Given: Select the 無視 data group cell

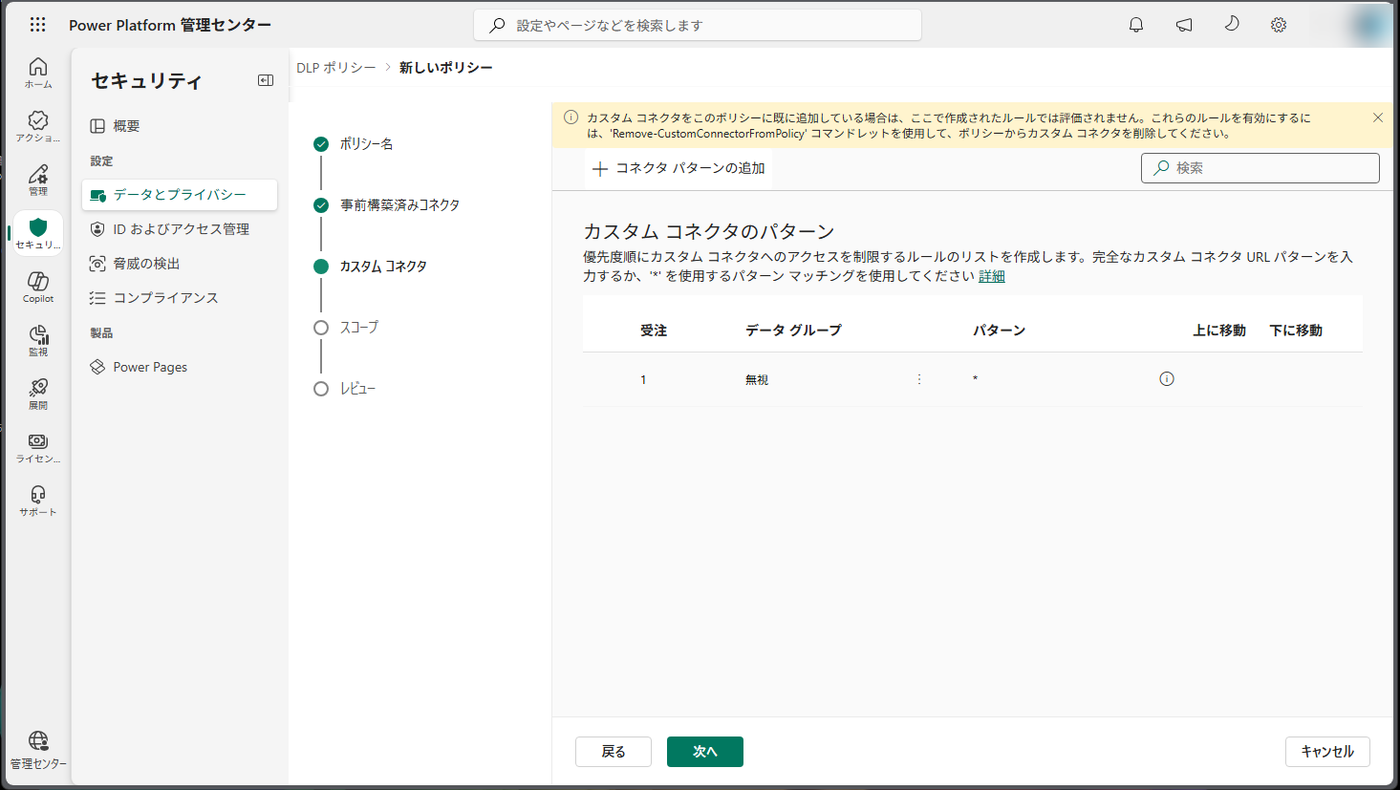Looking at the screenshot, I should [x=757, y=380].
